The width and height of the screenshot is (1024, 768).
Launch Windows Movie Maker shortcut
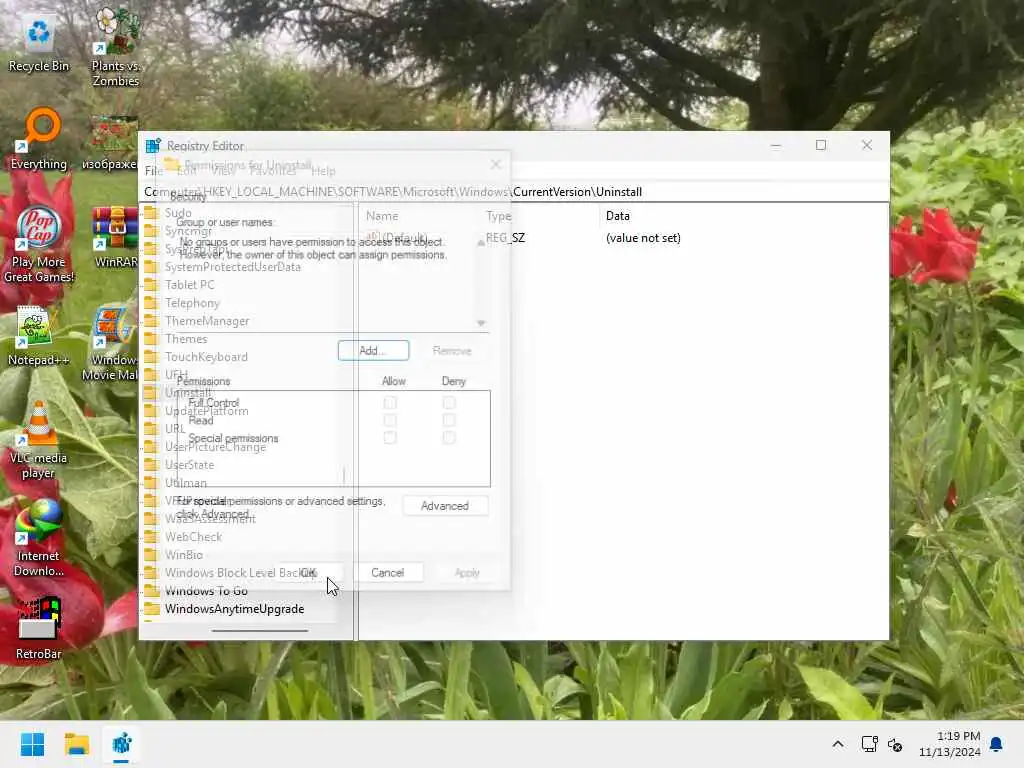pos(112,344)
